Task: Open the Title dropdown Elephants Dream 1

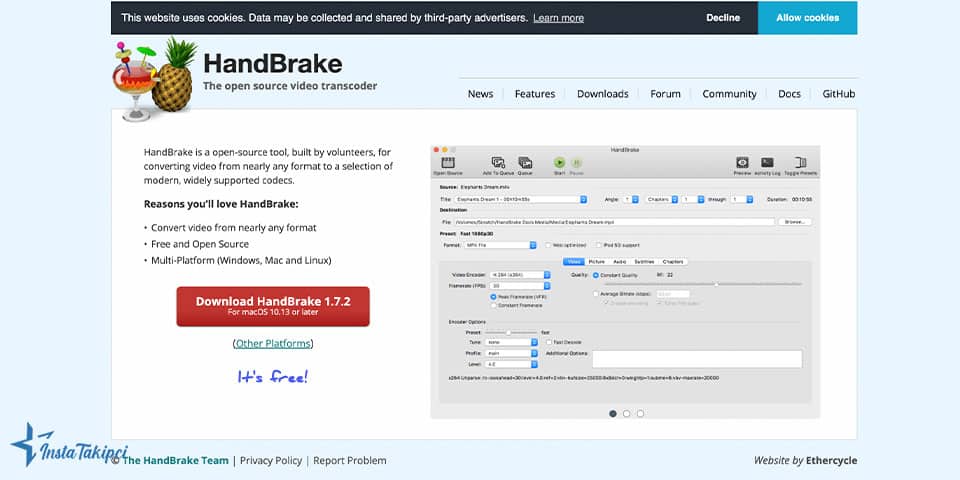Action: coord(520,200)
